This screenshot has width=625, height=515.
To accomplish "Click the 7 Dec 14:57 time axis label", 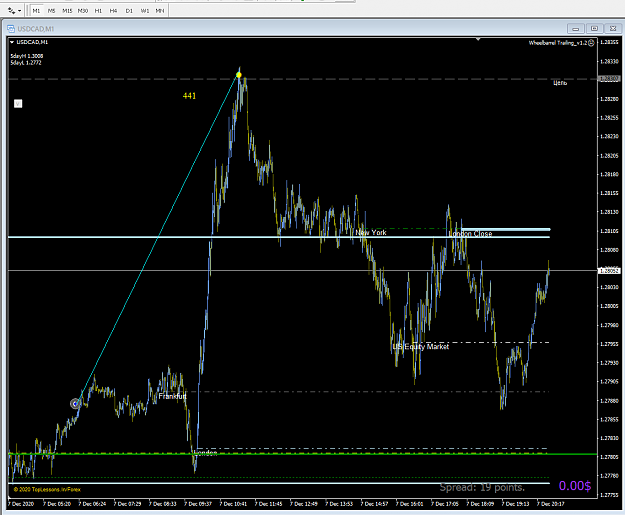I will click(374, 504).
